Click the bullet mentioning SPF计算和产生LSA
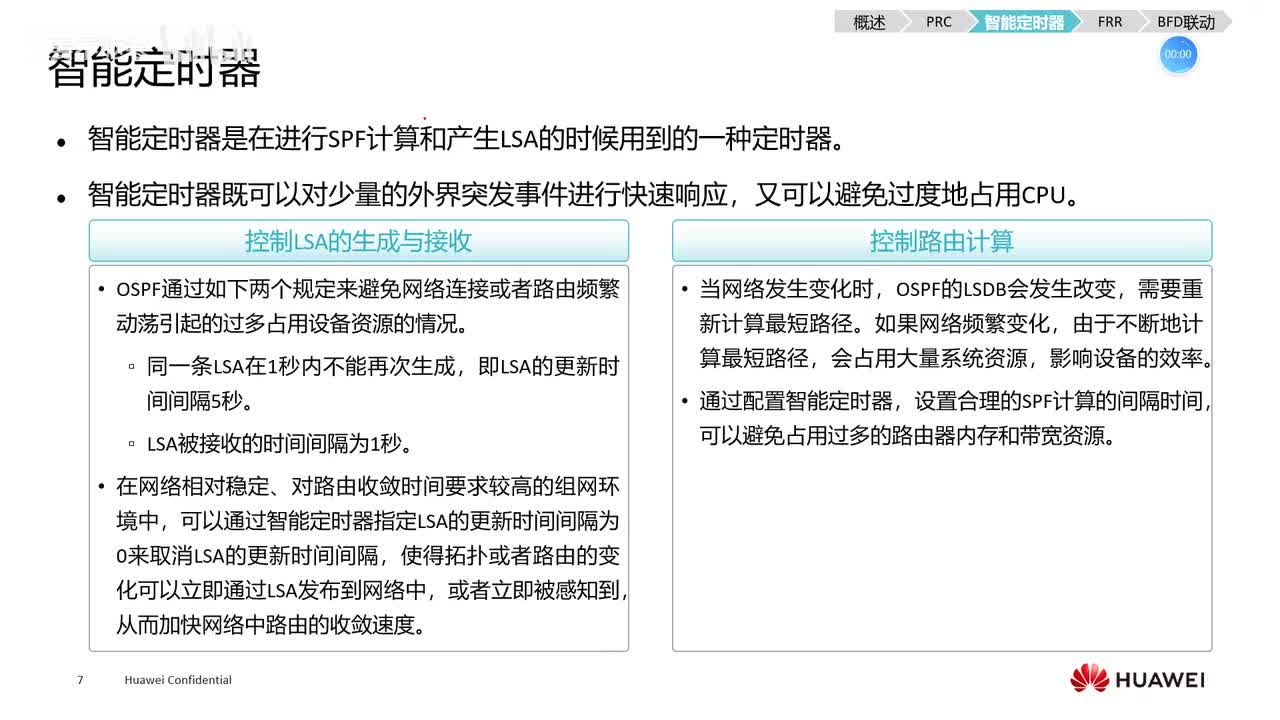Viewport: 1280px width, 720px height. pyautogui.click(x=466, y=139)
